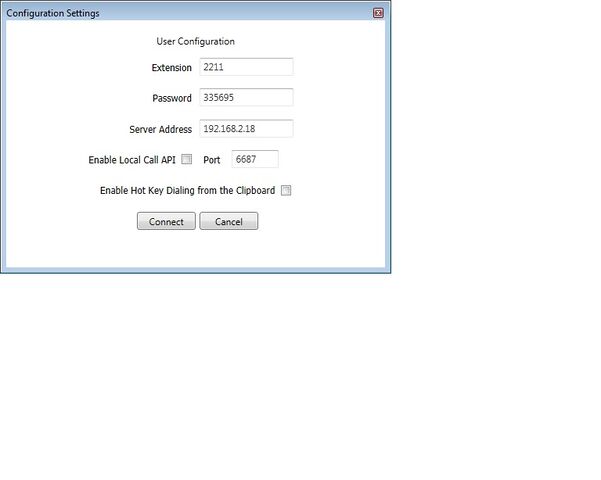This screenshot has height=480, width=601.
Task: Toggle Hot Key Dialing from Clipboard checkbox
Action: 285,190
